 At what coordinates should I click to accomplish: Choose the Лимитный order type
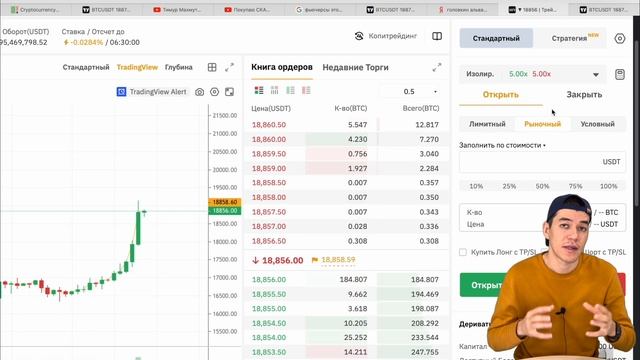(487, 124)
